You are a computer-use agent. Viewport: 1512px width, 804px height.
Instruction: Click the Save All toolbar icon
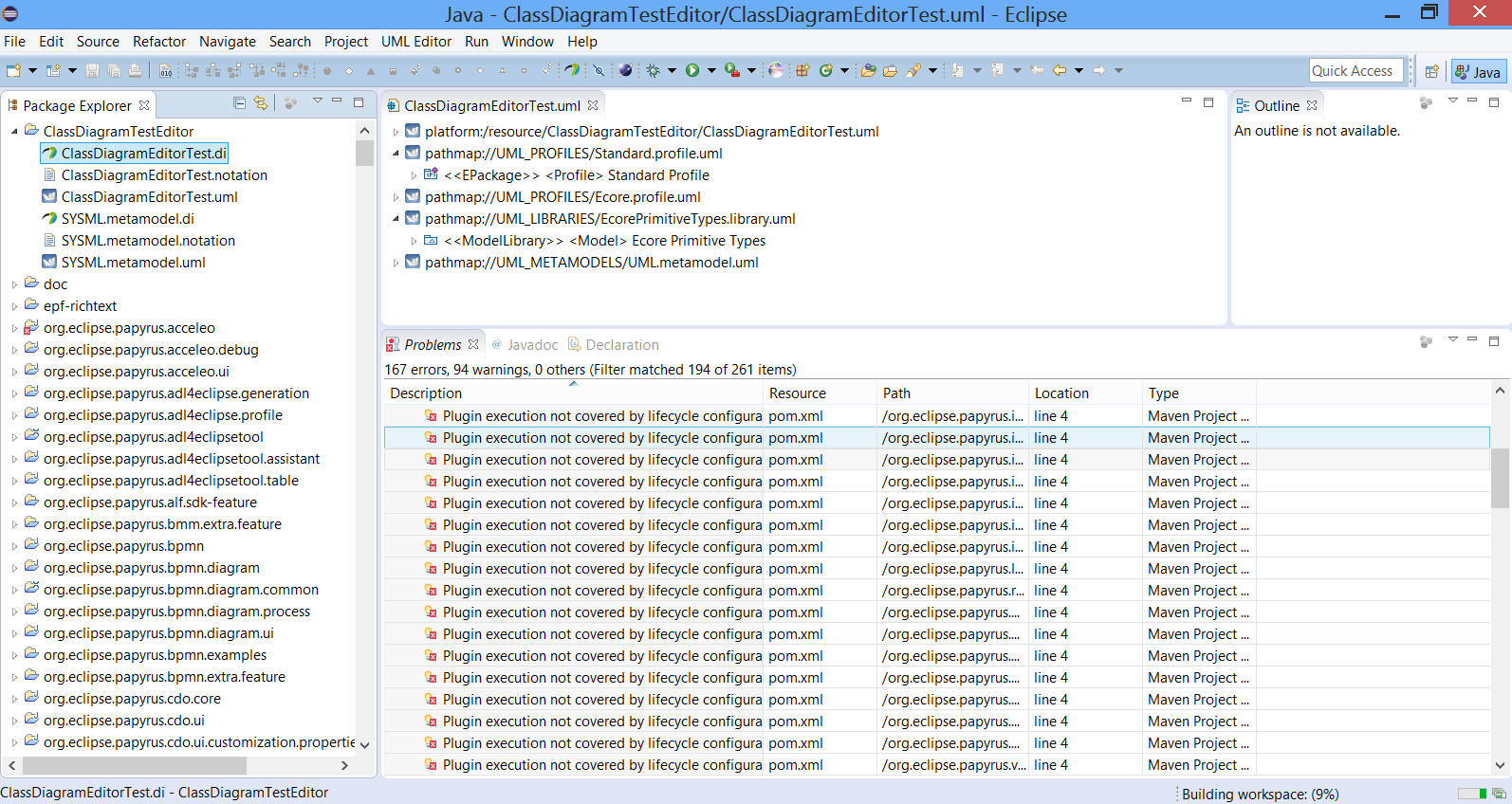point(114,70)
